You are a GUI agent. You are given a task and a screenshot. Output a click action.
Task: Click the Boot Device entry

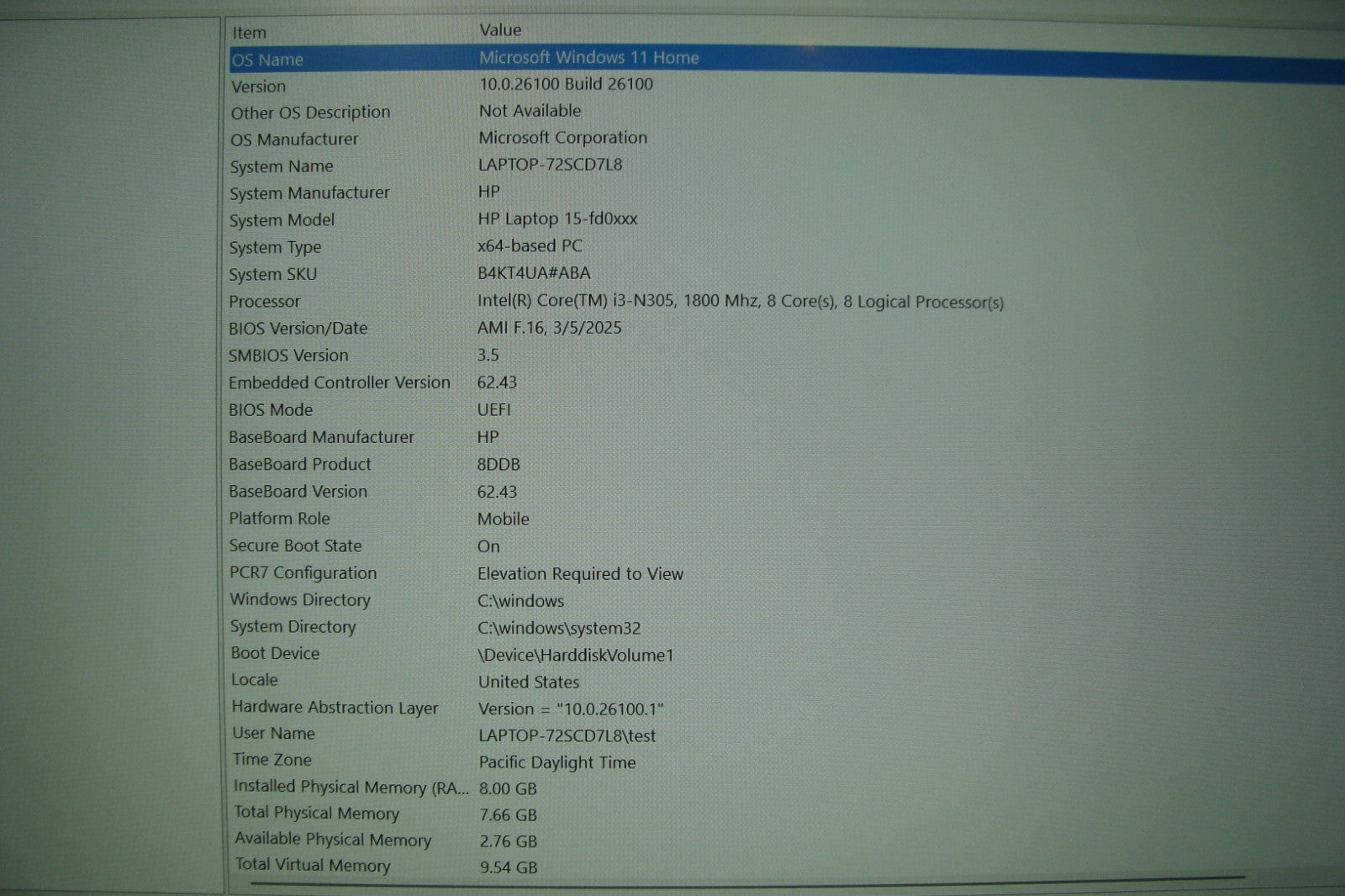[275, 653]
